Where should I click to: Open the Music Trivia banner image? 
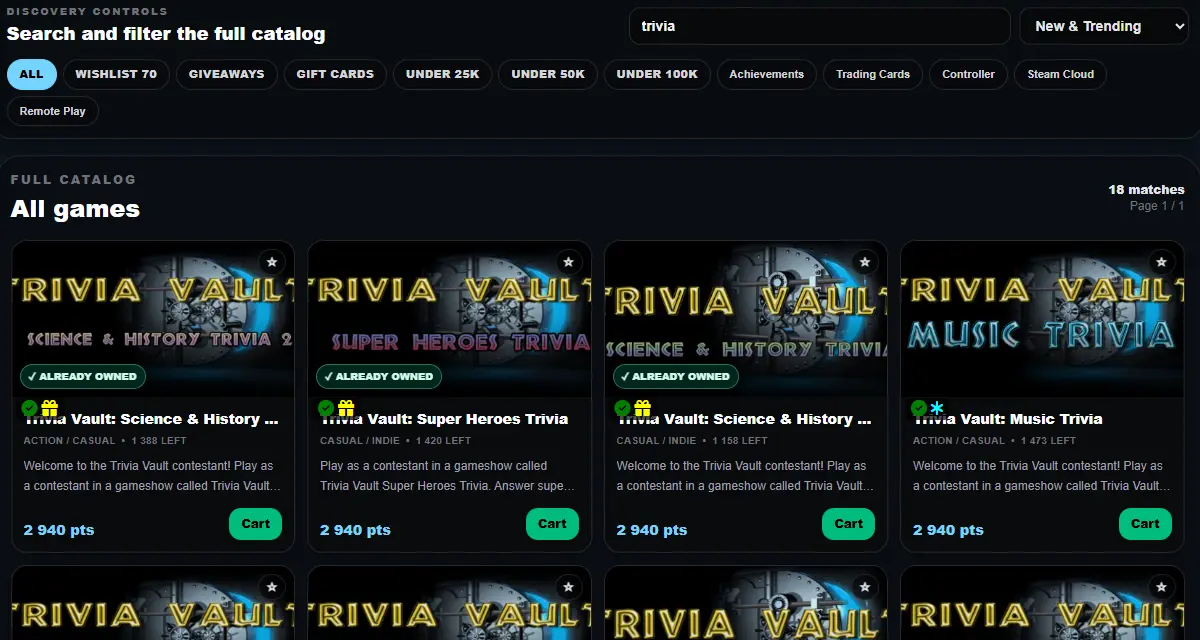pos(1043,319)
